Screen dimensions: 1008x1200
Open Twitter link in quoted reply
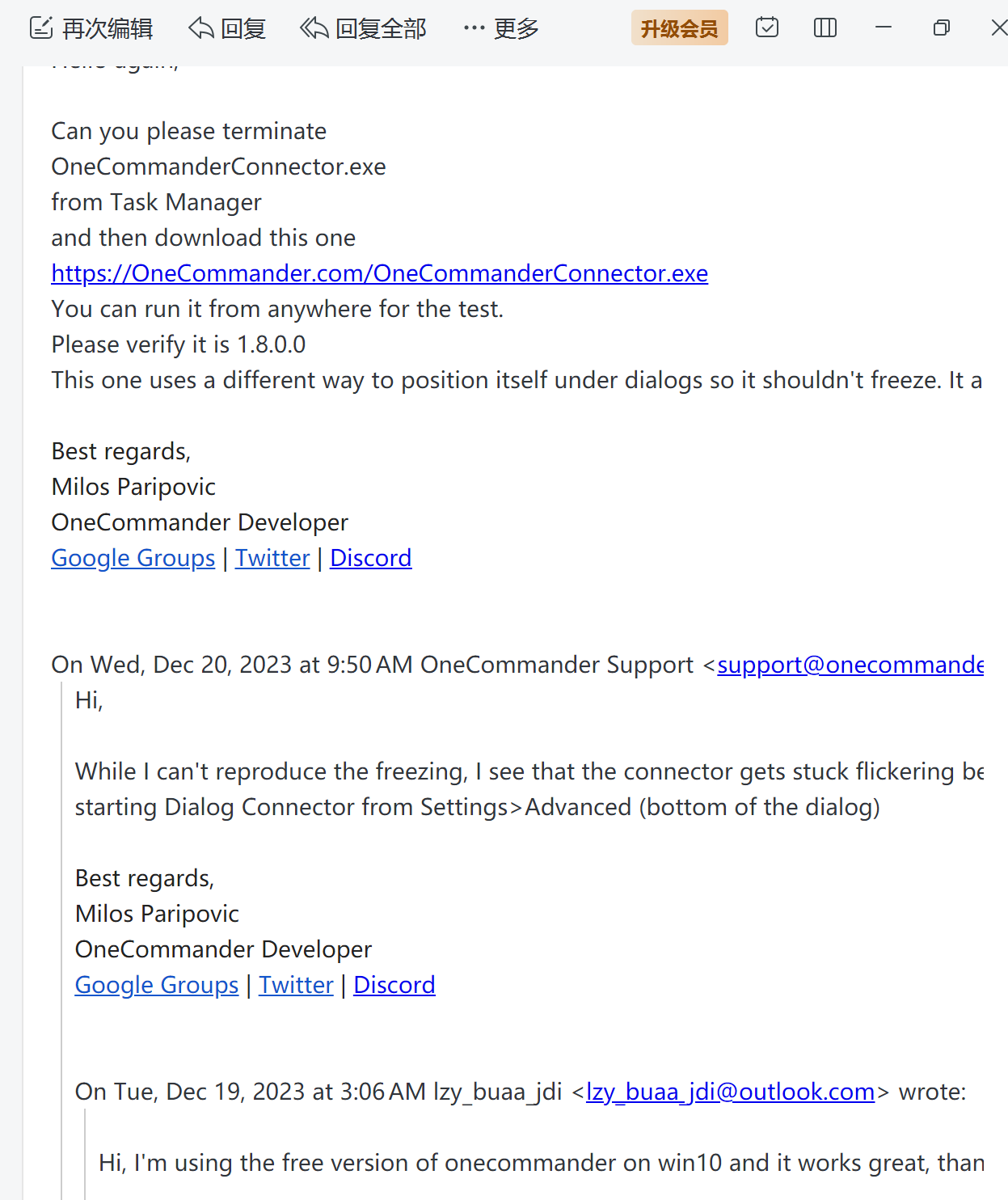pyautogui.click(x=296, y=985)
